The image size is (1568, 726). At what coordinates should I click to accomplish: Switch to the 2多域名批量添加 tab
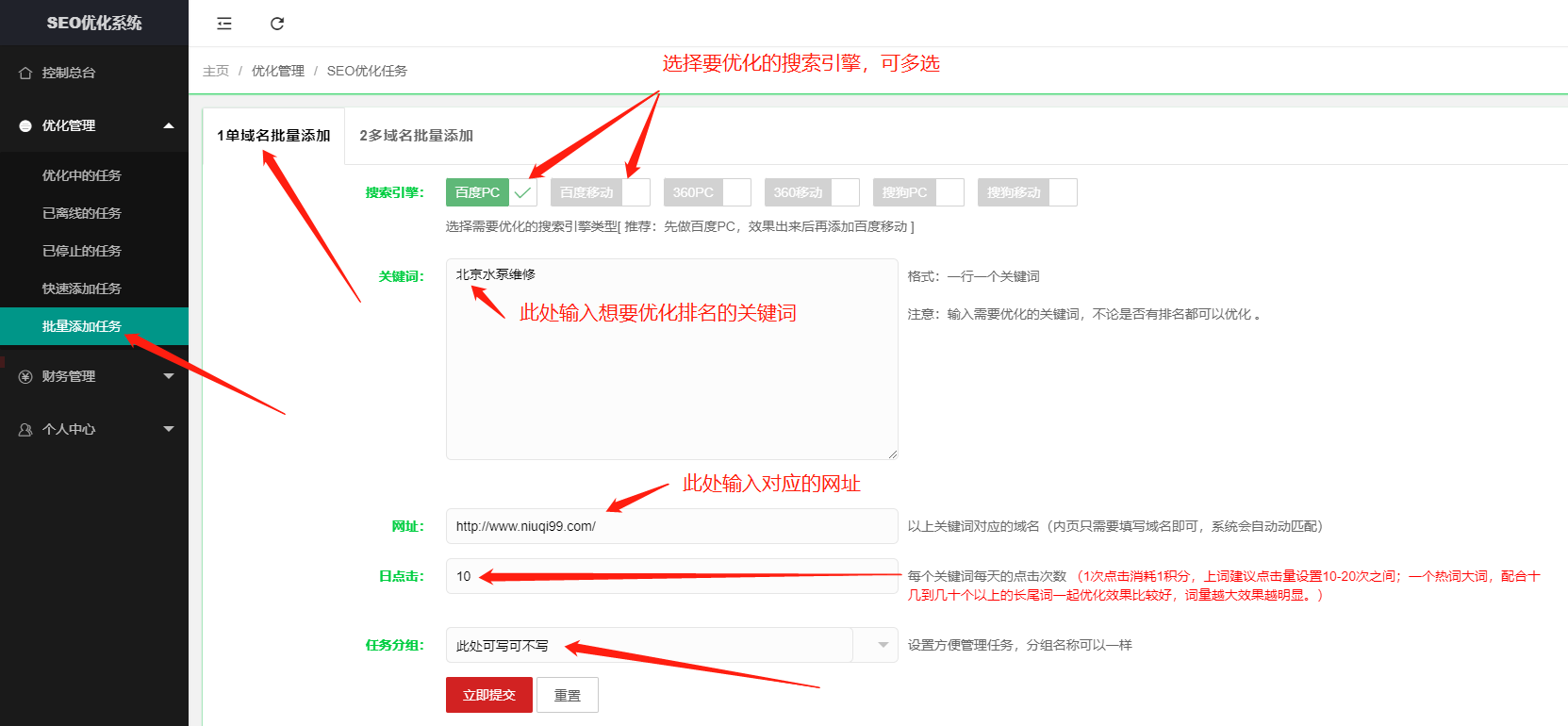416,136
